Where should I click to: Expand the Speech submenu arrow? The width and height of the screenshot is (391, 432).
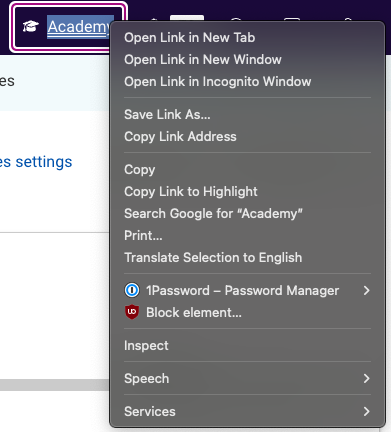(x=366, y=378)
